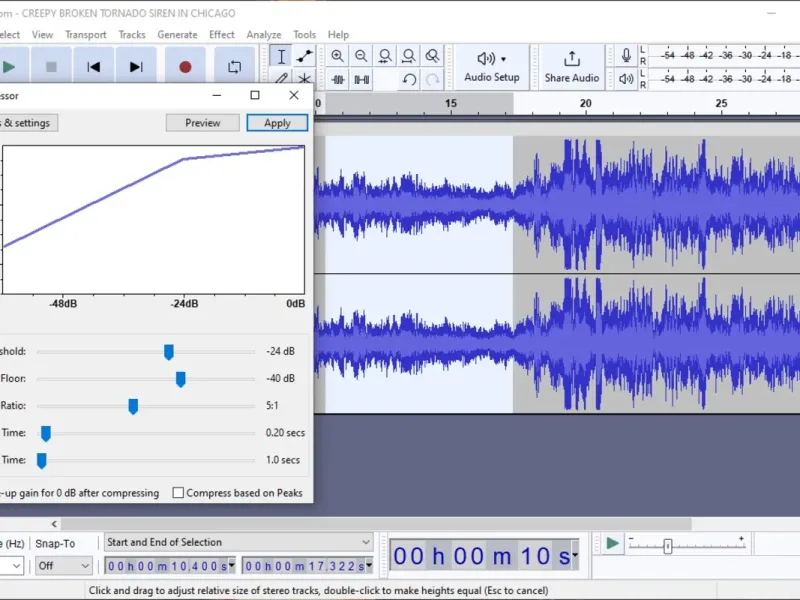Image resolution: width=800 pixels, height=600 pixels.
Task: Click the Ratio slider handle
Action: (x=133, y=406)
